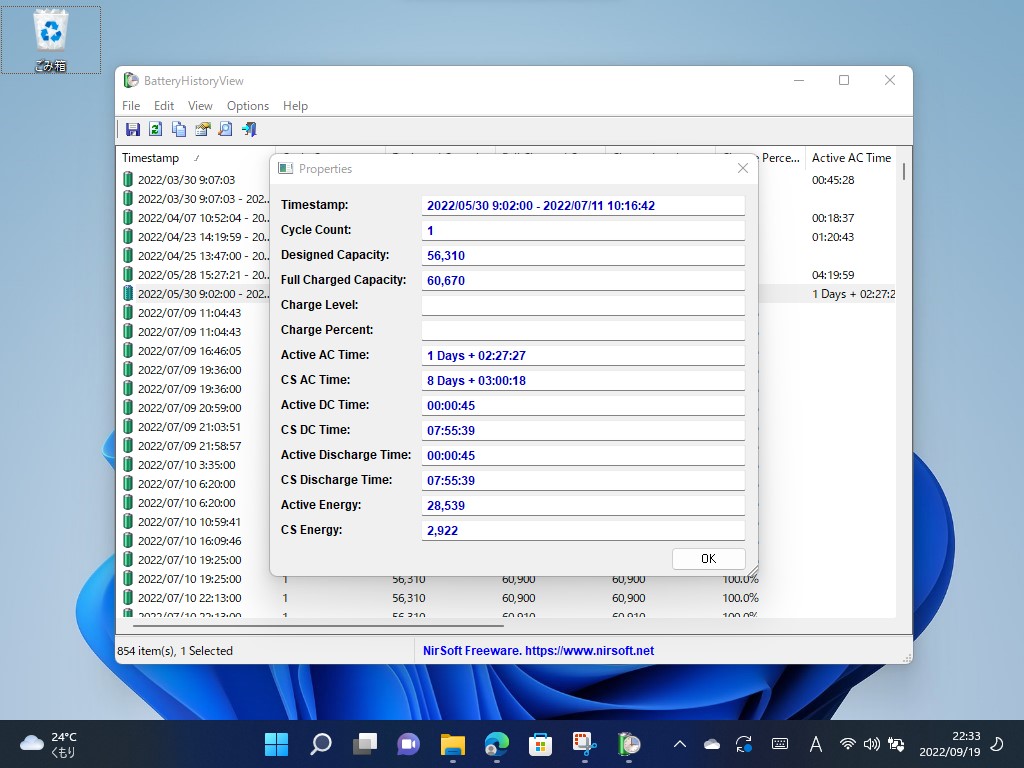The height and width of the screenshot is (768, 1024).
Task: Open Microsoft Edge from the taskbar
Action: coord(497,744)
